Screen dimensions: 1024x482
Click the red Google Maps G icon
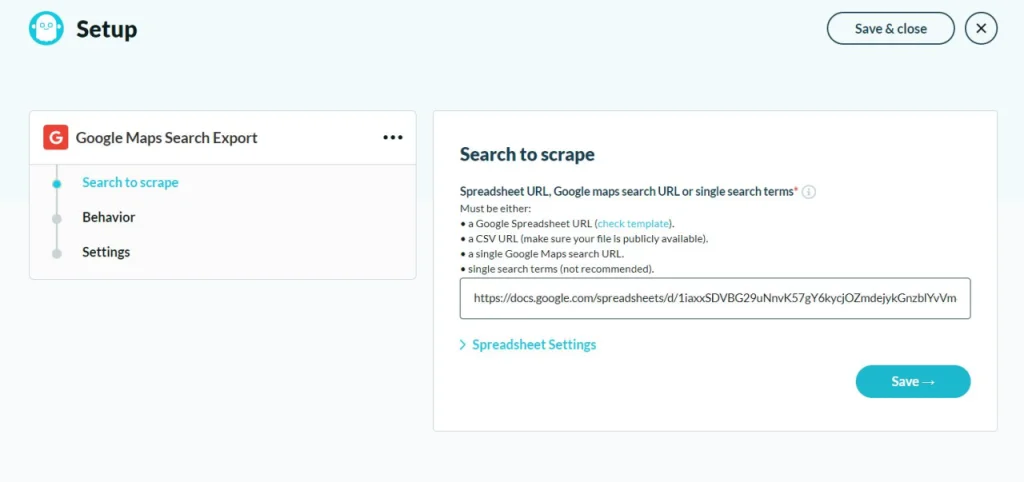pyautogui.click(x=56, y=138)
